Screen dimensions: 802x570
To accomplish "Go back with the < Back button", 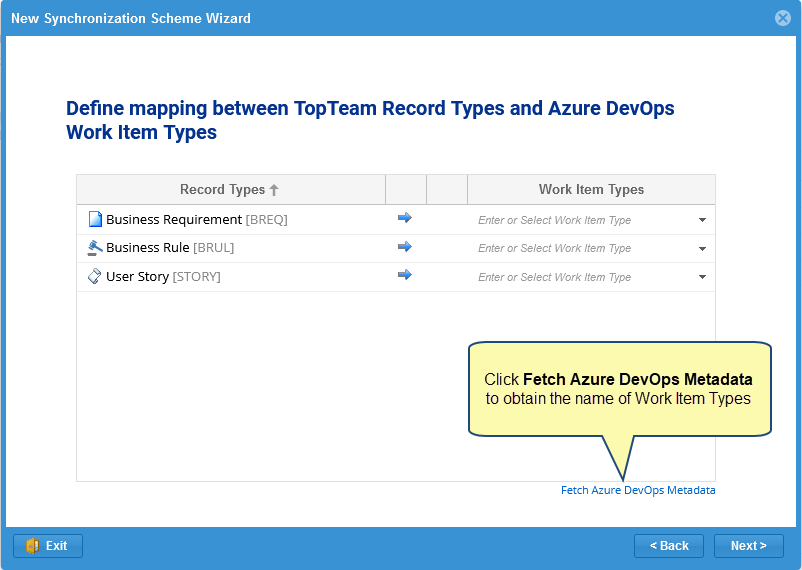I will pos(669,546).
